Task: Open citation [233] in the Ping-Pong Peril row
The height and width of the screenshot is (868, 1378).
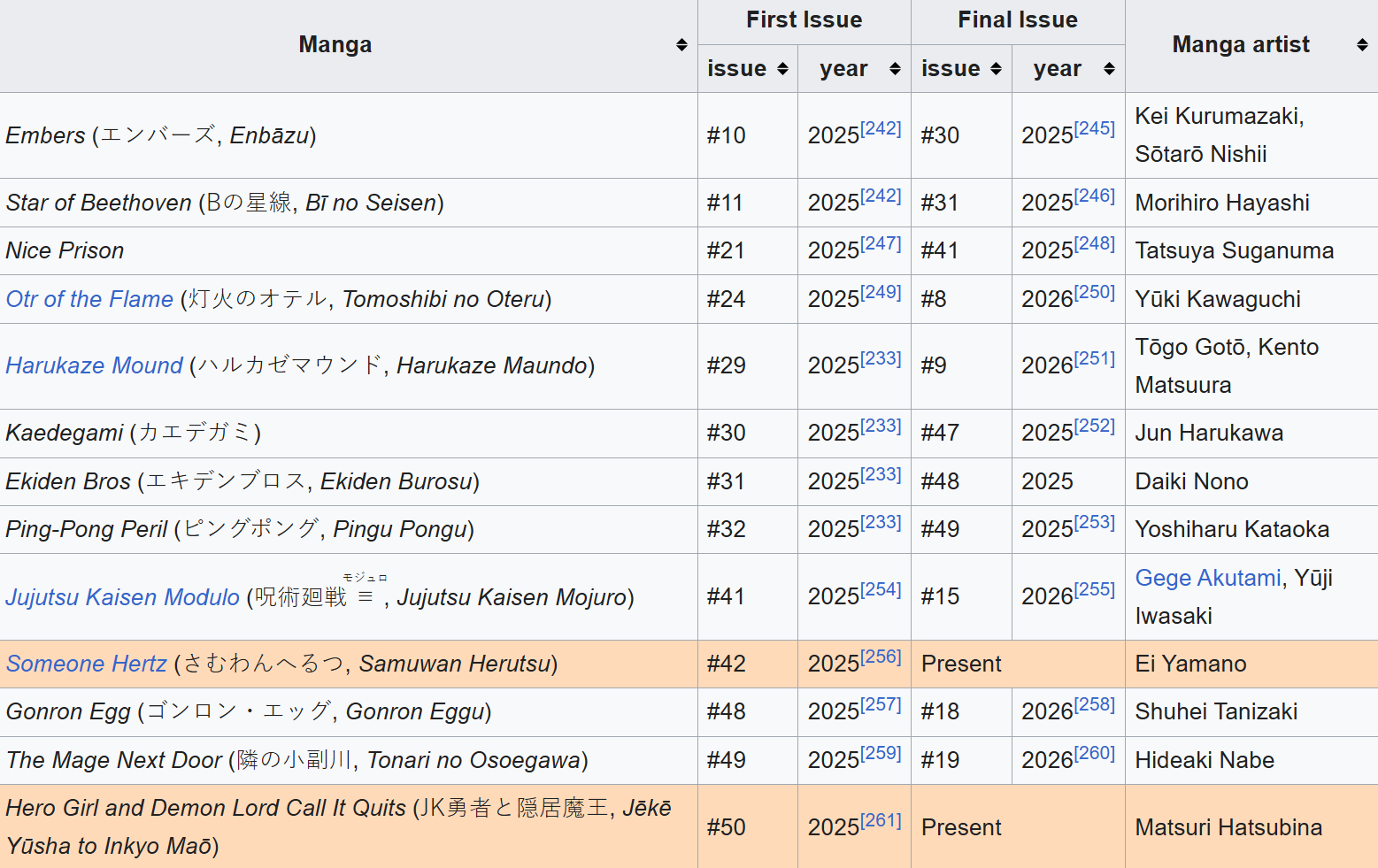Action: pos(881,522)
